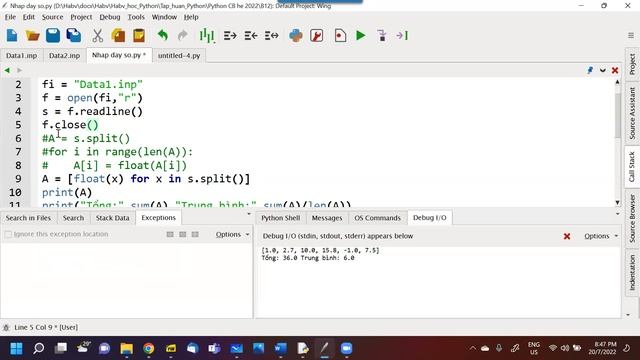Screen dimensions: 640x360
Task: Click the greyed Redo arrow icon
Action: [x=182, y=36]
